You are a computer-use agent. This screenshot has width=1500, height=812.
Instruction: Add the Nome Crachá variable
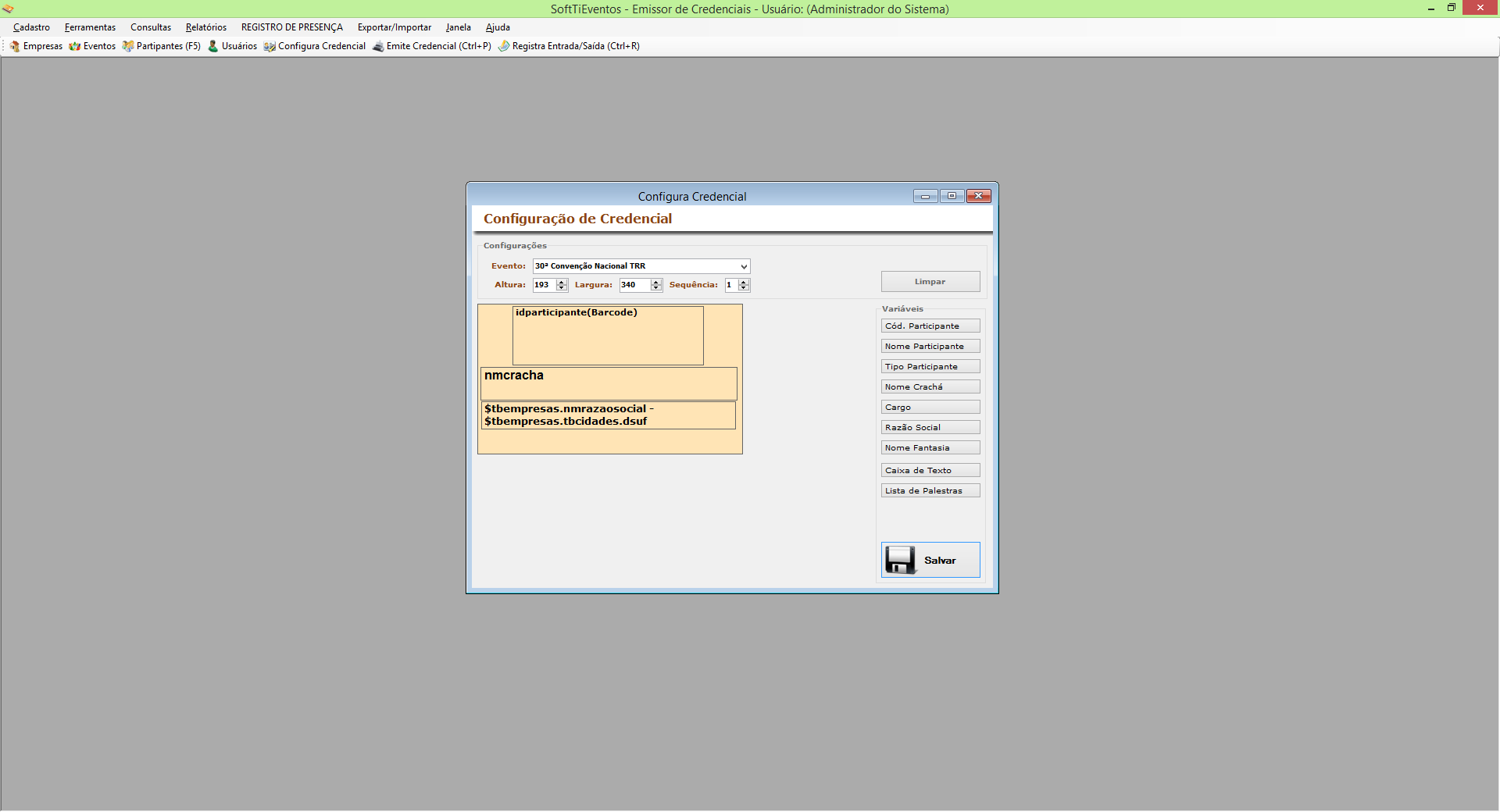click(x=930, y=387)
